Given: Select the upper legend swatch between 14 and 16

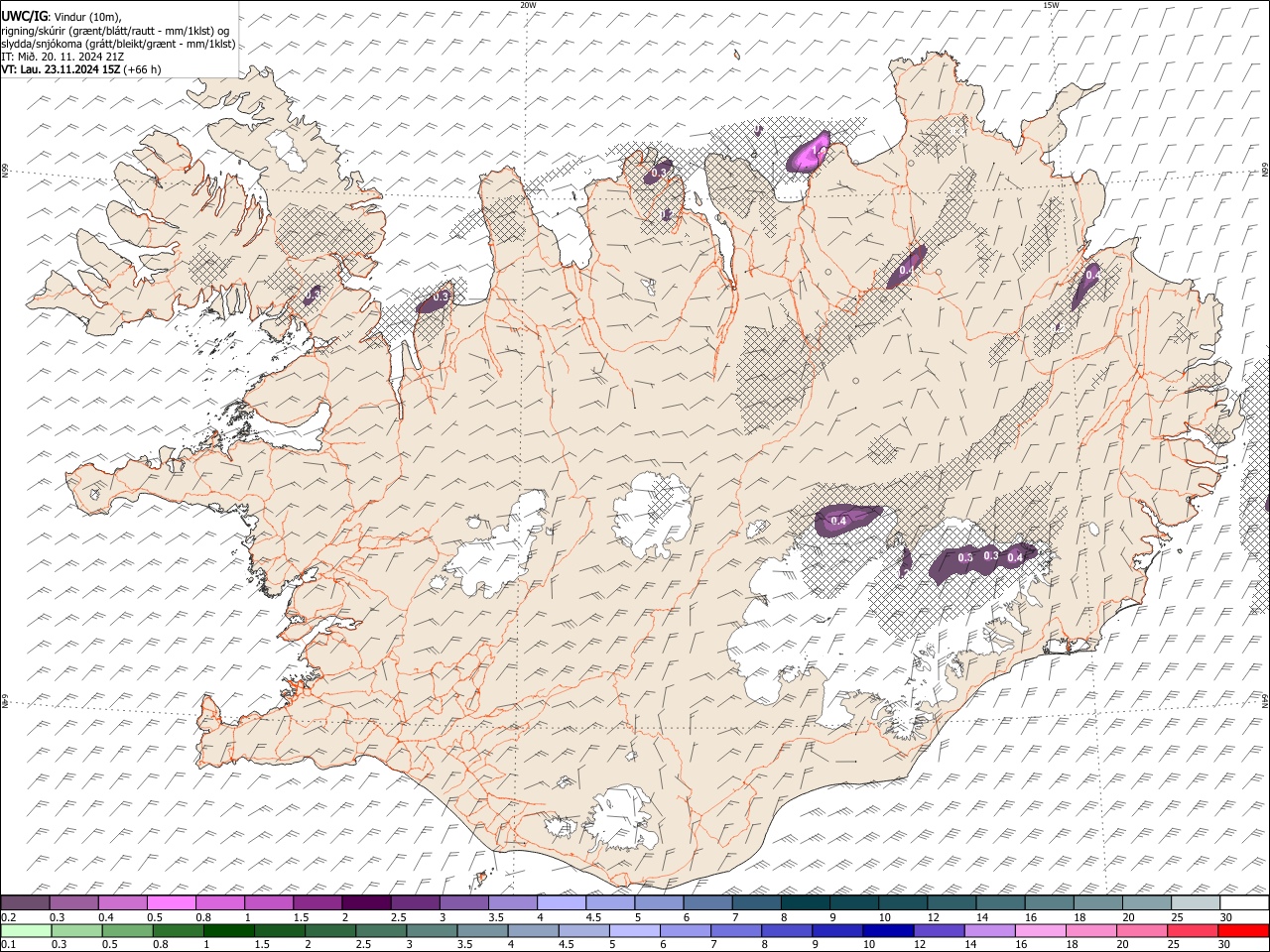Looking at the screenshot, I should (x=1000, y=902).
